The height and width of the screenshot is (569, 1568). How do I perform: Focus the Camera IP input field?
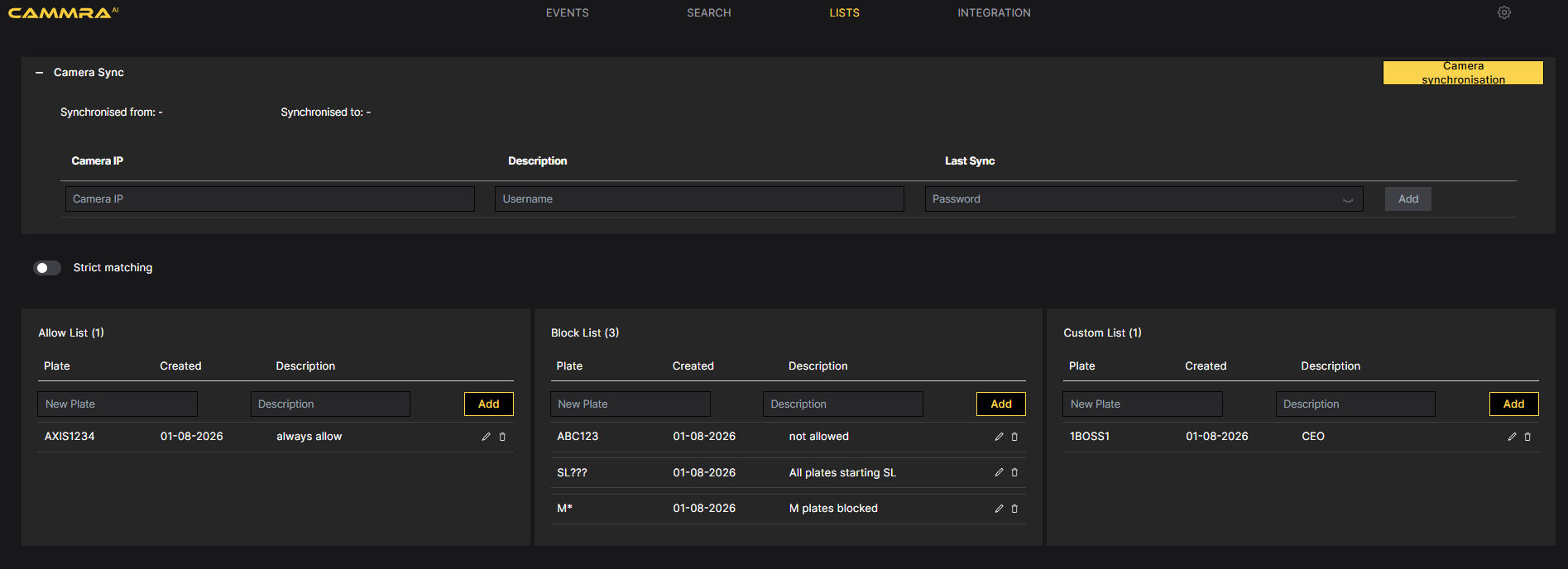click(x=270, y=198)
